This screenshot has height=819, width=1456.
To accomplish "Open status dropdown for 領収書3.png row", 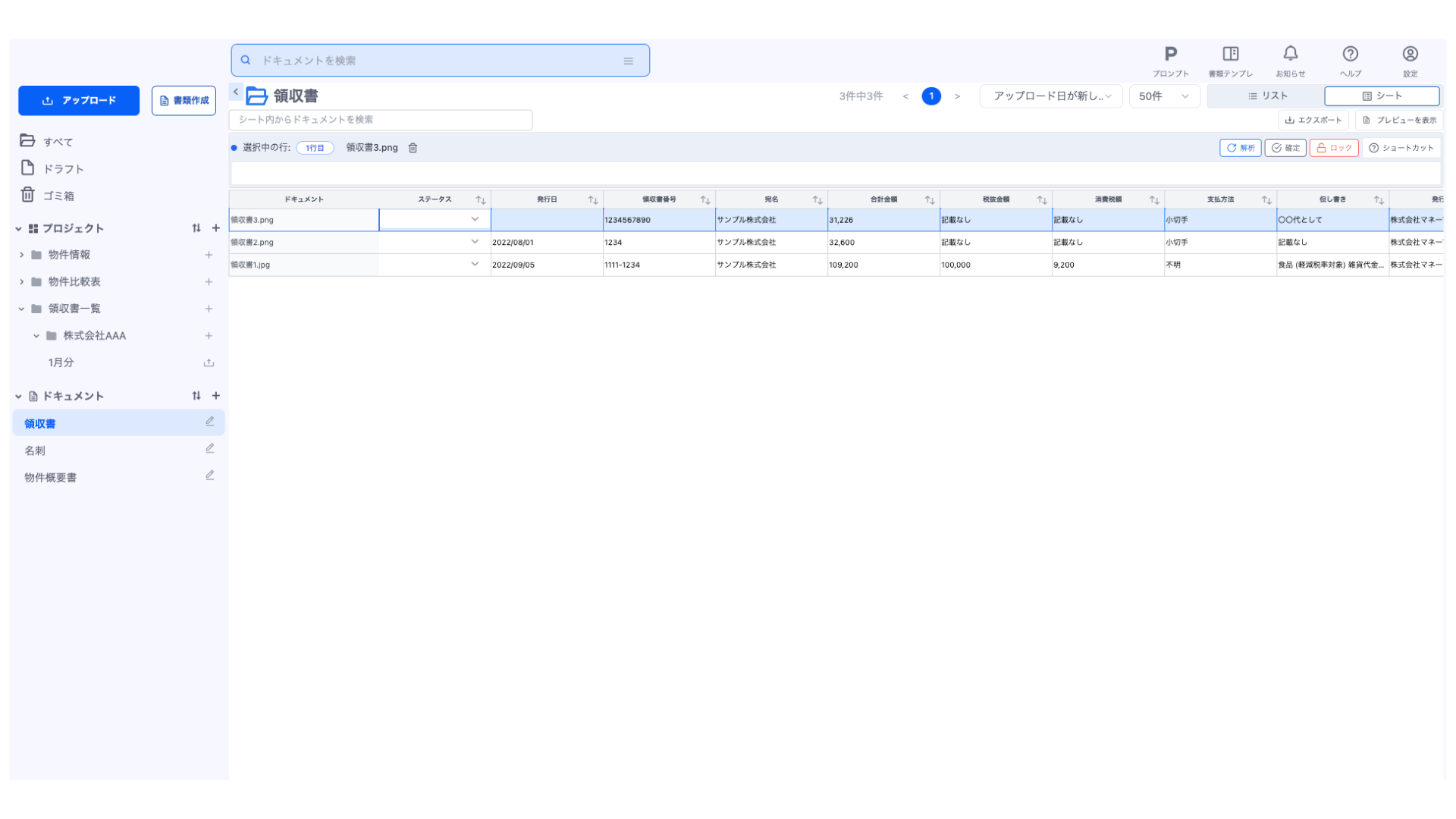I will (475, 220).
